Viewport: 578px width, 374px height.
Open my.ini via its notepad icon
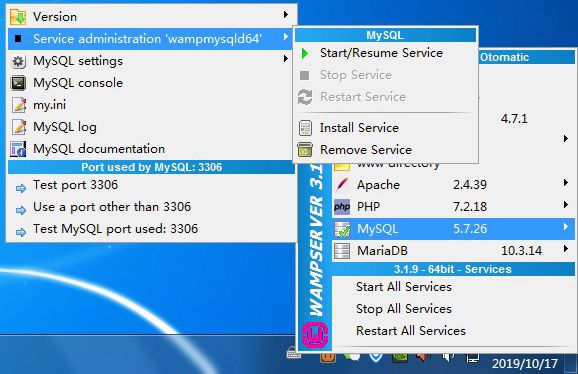pyautogui.click(x=18, y=105)
